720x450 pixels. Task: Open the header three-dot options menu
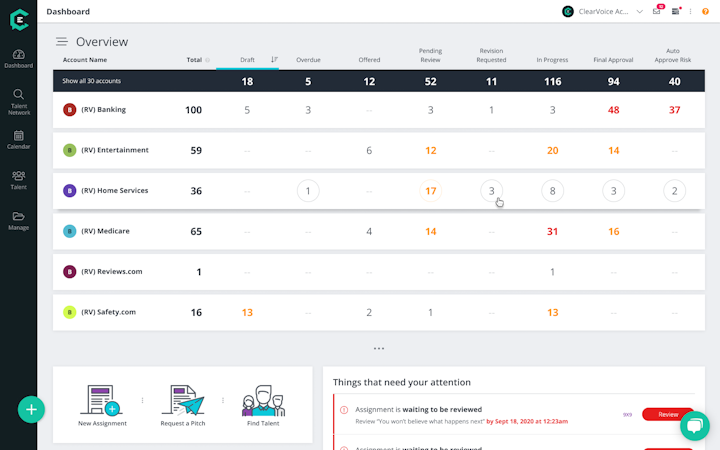tap(690, 11)
